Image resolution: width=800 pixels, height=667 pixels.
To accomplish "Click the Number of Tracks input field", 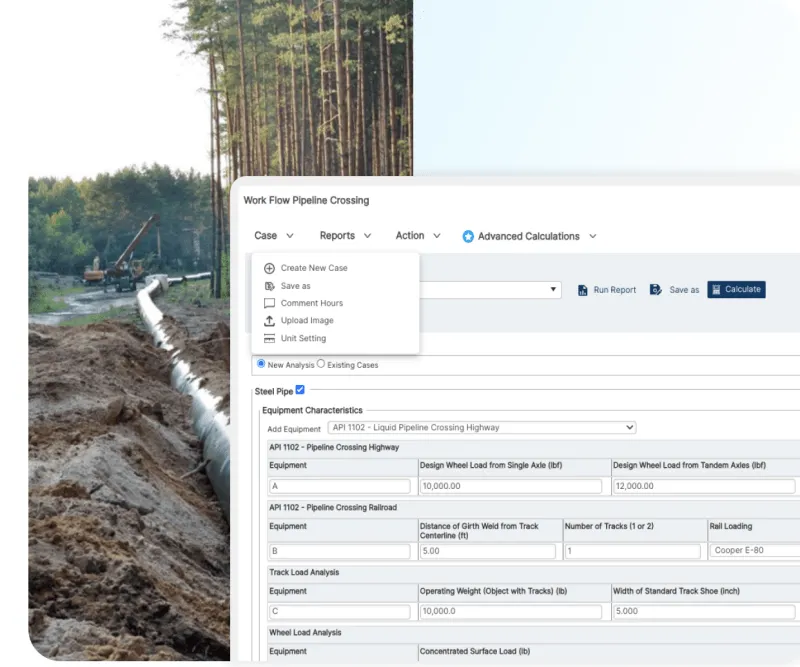I will tap(632, 551).
